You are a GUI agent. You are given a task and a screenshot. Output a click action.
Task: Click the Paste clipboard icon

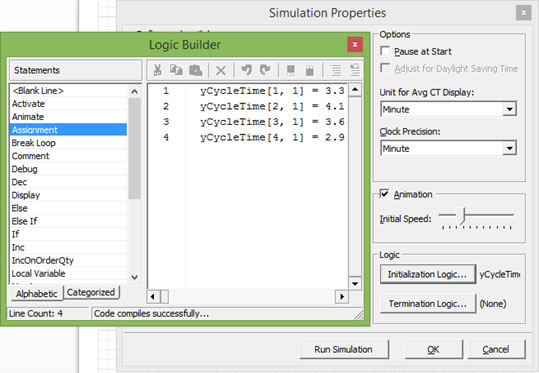pyautogui.click(x=196, y=70)
